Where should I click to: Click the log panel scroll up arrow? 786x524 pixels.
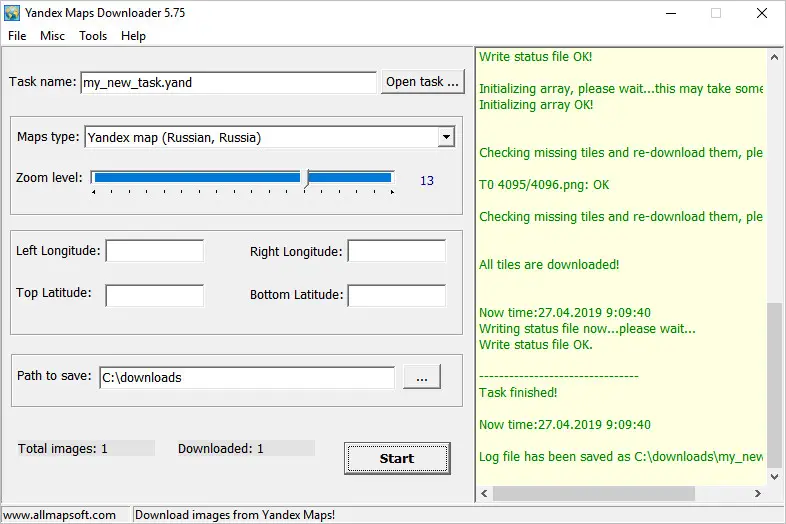[774, 57]
